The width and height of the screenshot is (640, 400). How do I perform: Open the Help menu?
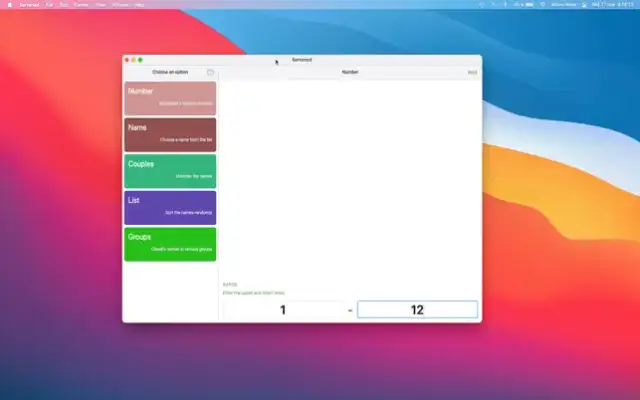point(139,5)
